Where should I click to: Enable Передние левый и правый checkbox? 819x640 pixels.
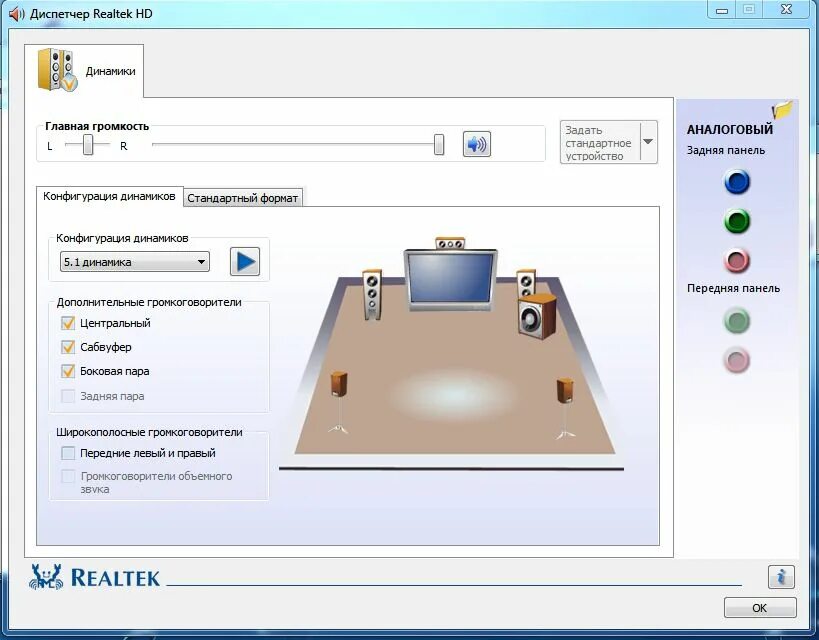(x=68, y=453)
